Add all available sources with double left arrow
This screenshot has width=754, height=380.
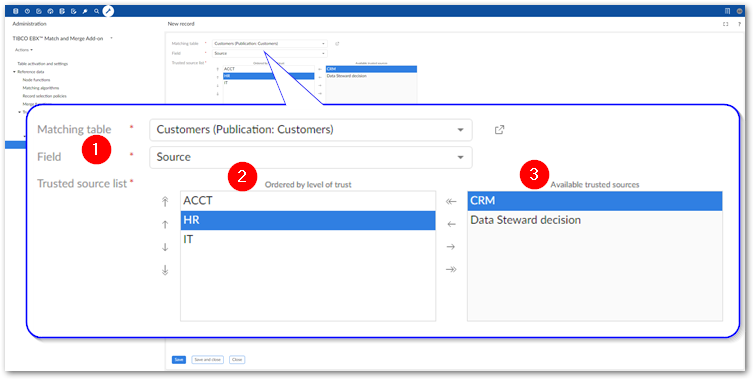[451, 202]
